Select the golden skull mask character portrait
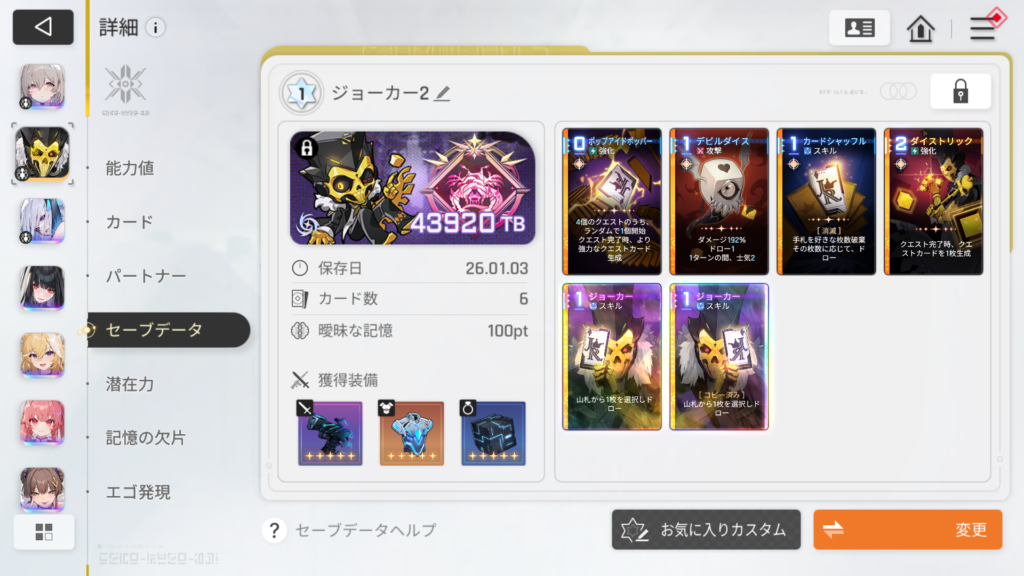Viewport: 1024px width, 576px height. tap(42, 153)
